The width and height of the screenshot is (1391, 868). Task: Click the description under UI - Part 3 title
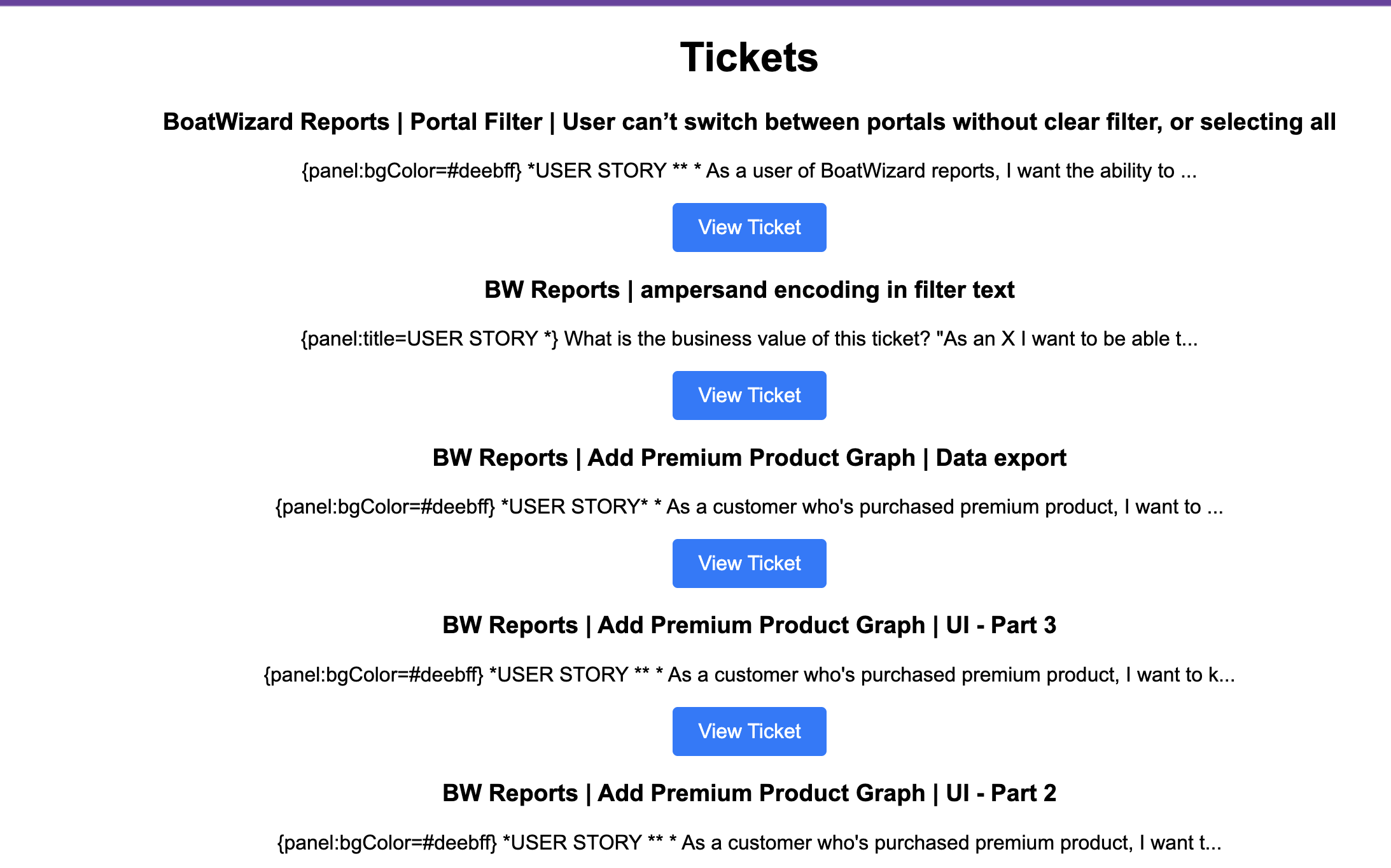click(749, 675)
